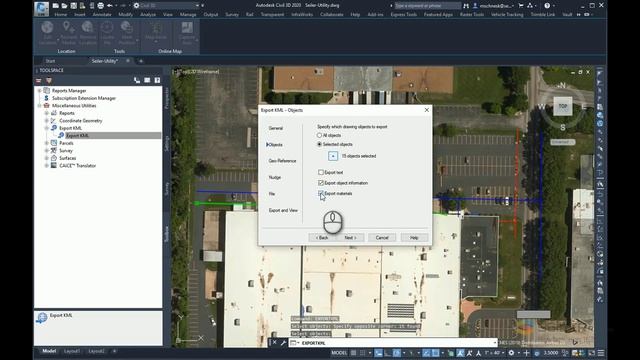Select the Selected objects radio button
640x360 pixels.
click(x=319, y=144)
